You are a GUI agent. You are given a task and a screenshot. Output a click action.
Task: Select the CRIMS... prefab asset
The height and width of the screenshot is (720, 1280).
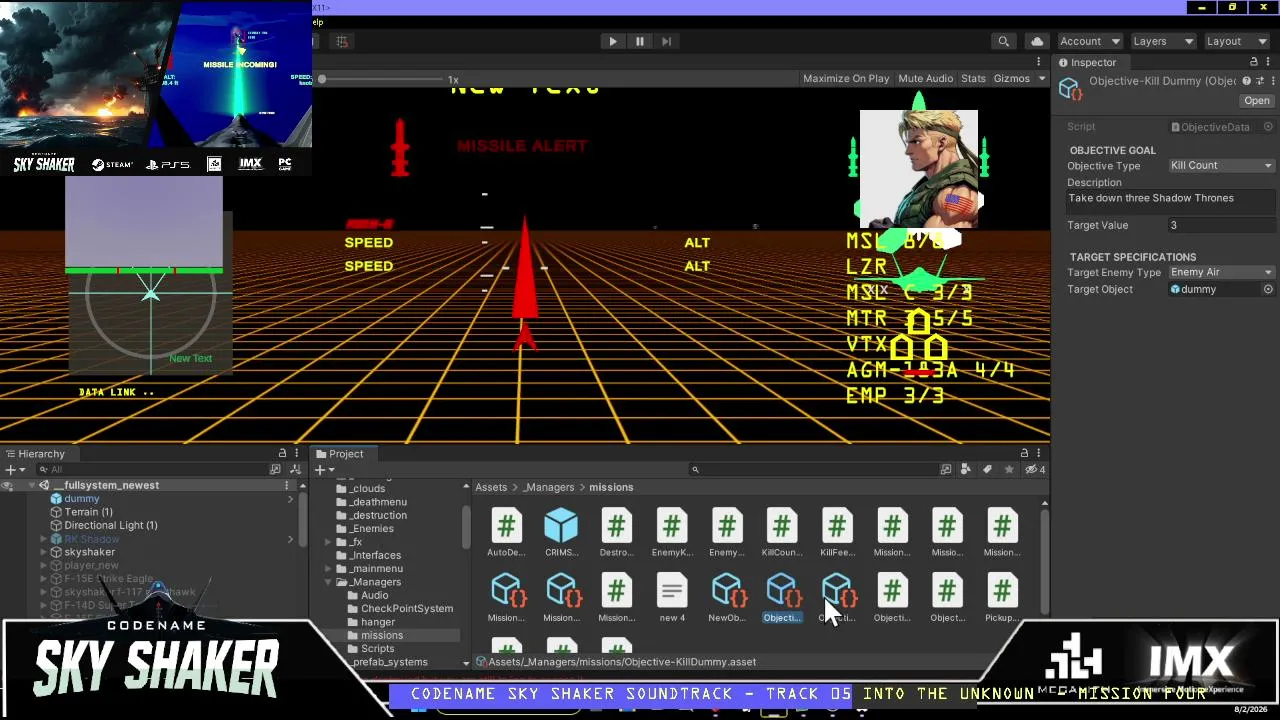[561, 534]
